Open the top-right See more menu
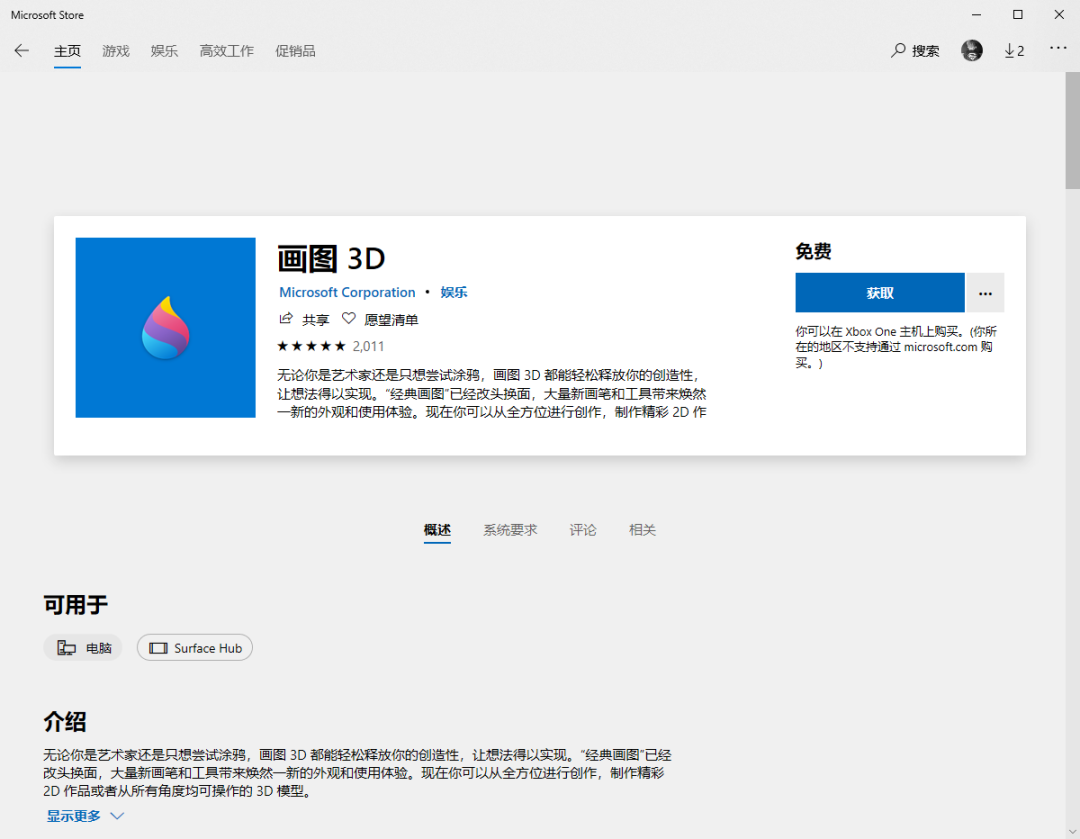1080x839 pixels. (x=1058, y=48)
